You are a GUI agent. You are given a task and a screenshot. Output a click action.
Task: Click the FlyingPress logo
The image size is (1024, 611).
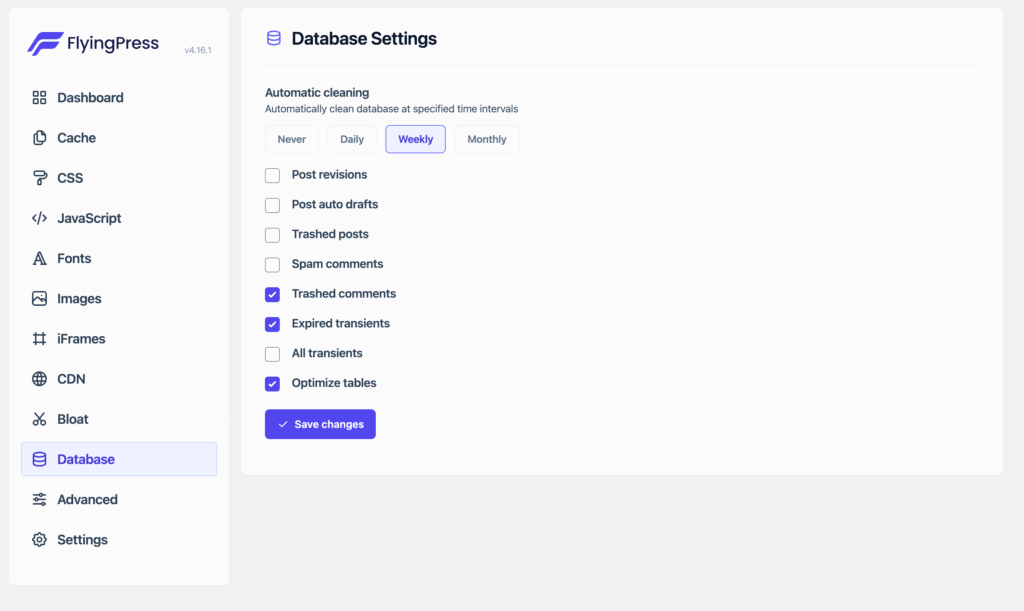tap(93, 43)
